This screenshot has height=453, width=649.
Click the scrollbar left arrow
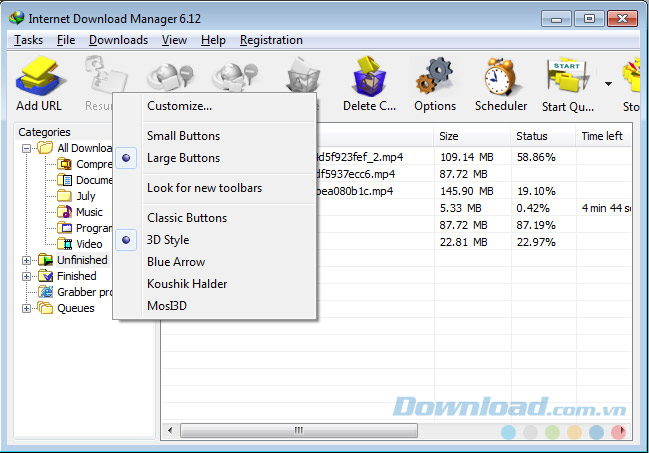170,430
